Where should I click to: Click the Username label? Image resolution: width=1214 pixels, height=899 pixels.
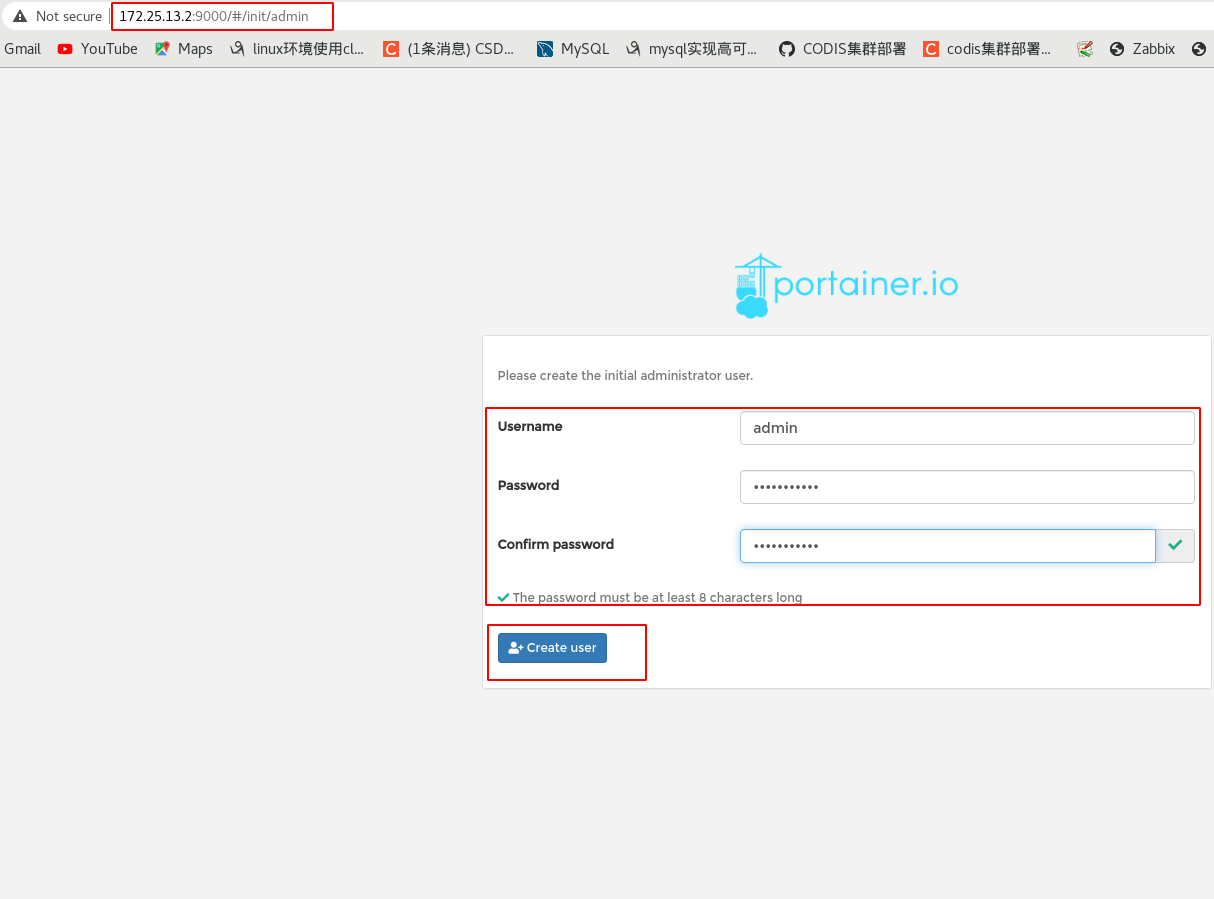click(530, 426)
